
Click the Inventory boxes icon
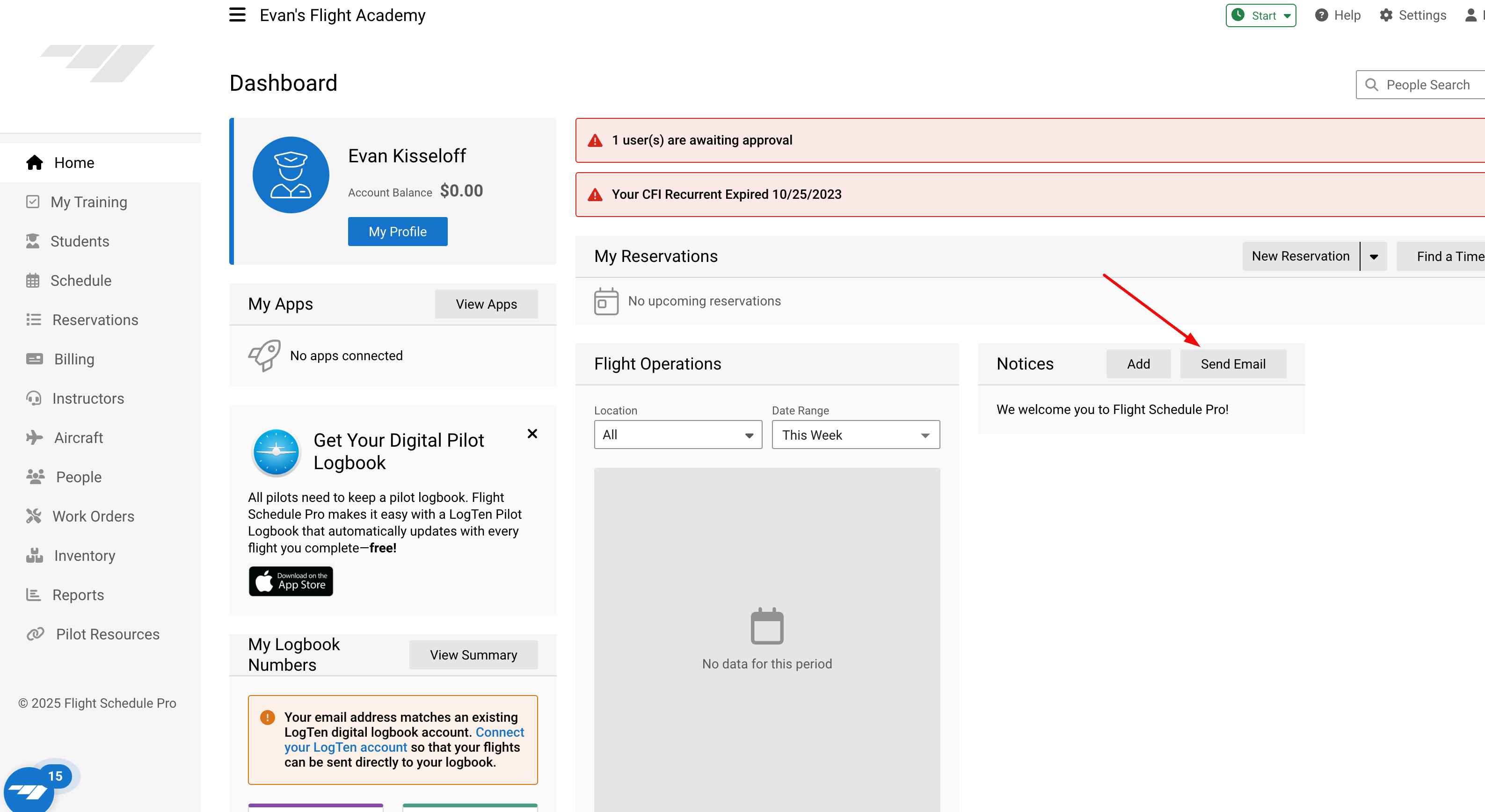click(x=35, y=555)
